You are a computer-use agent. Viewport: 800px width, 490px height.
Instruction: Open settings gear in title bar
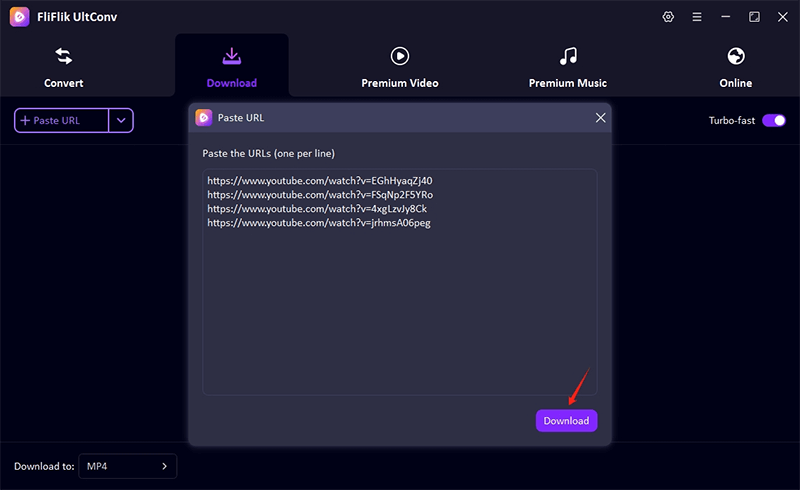[668, 17]
